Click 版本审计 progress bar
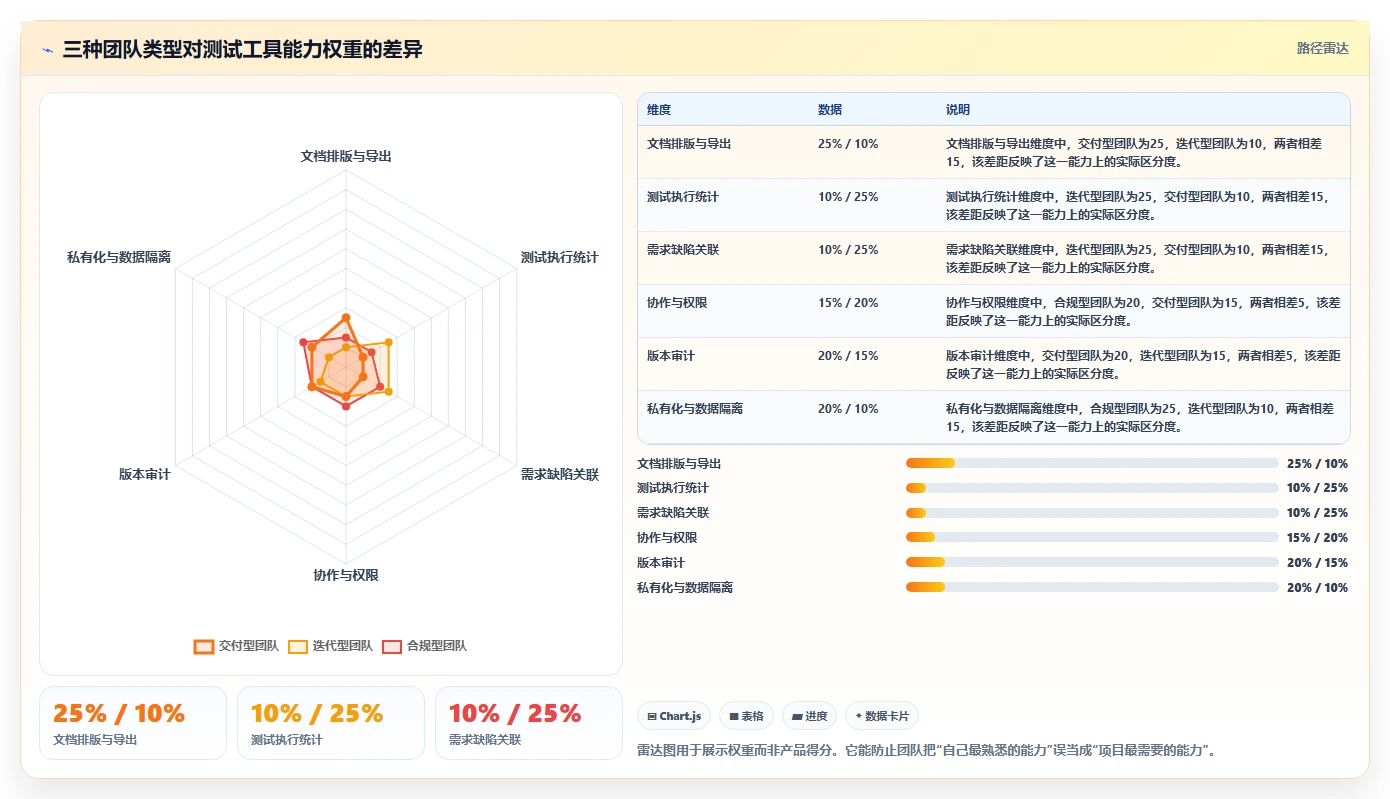1390x799 pixels. tap(1092, 563)
